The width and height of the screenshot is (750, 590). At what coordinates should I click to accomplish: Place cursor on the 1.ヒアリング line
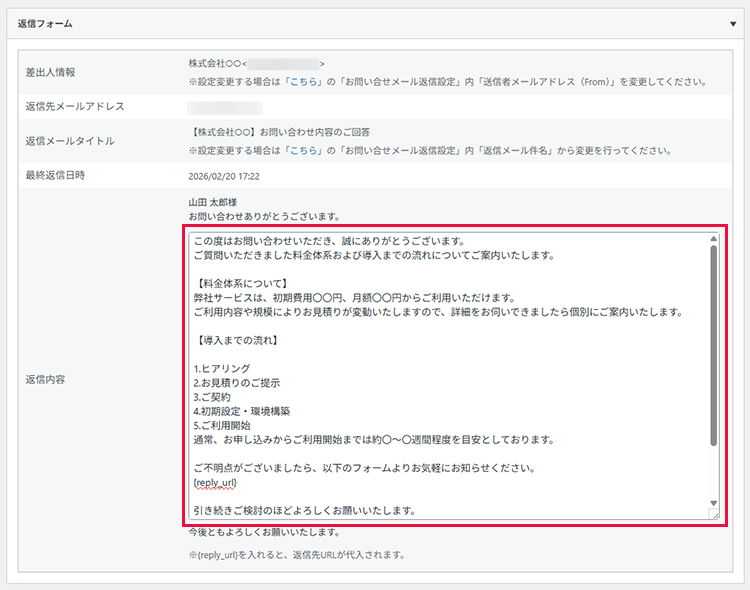221,369
